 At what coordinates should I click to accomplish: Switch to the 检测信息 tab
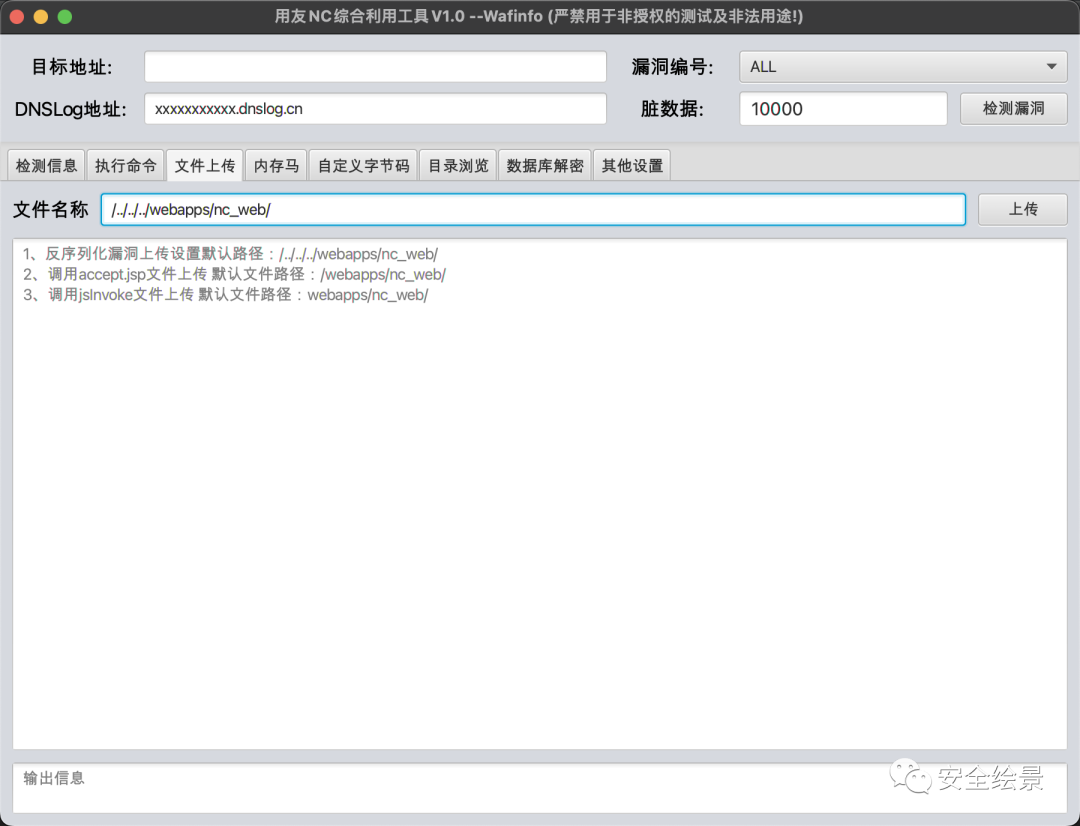pyautogui.click(x=46, y=165)
